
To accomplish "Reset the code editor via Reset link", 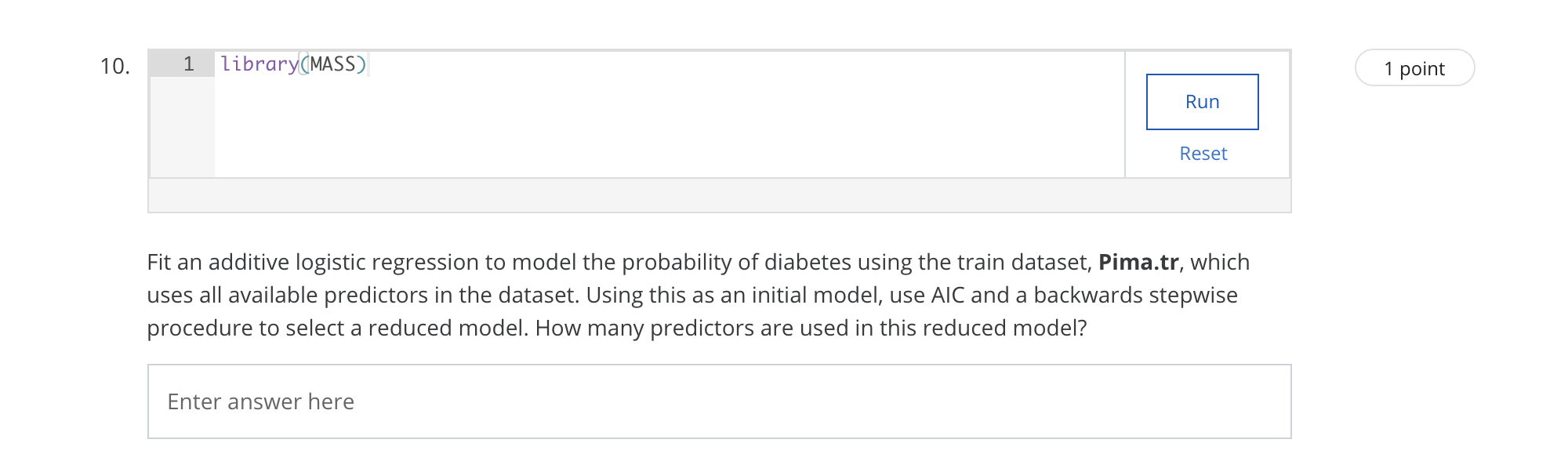I will pos(1203,154).
